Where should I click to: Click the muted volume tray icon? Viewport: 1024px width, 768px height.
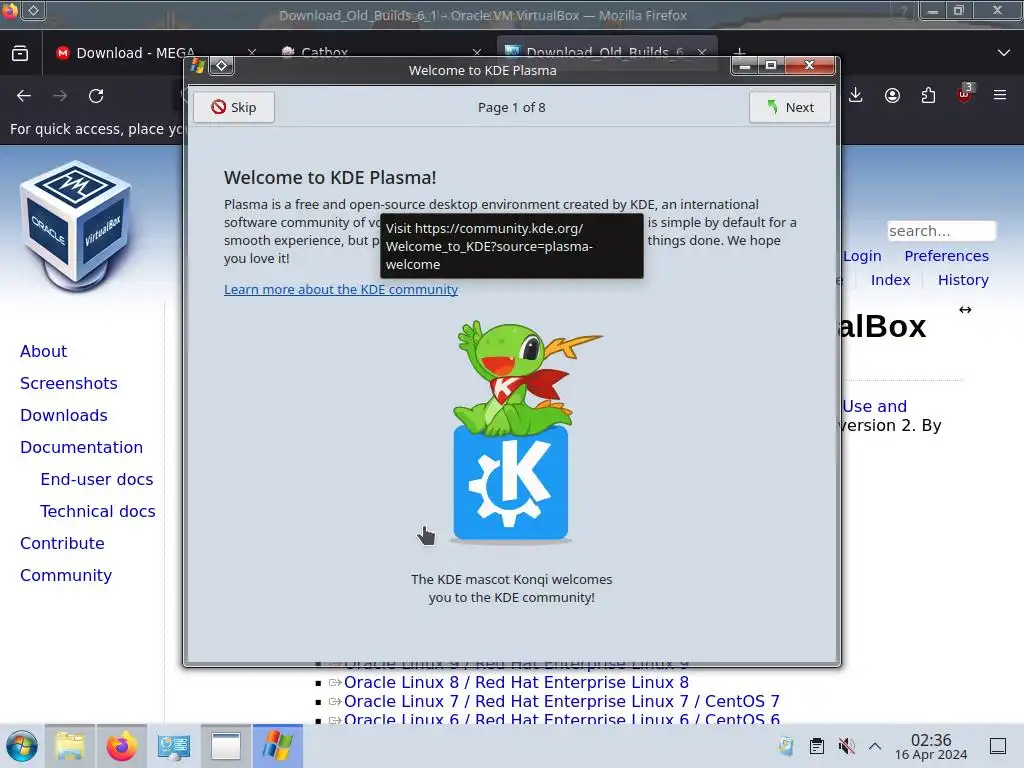pos(846,746)
